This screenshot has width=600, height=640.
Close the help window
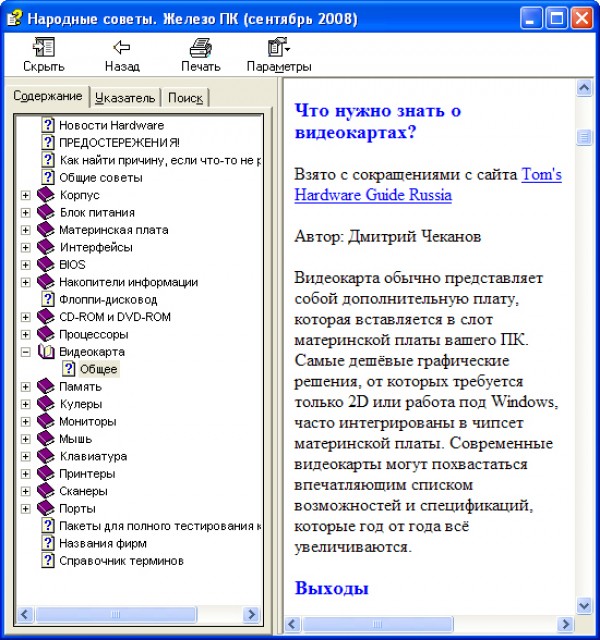click(582, 19)
